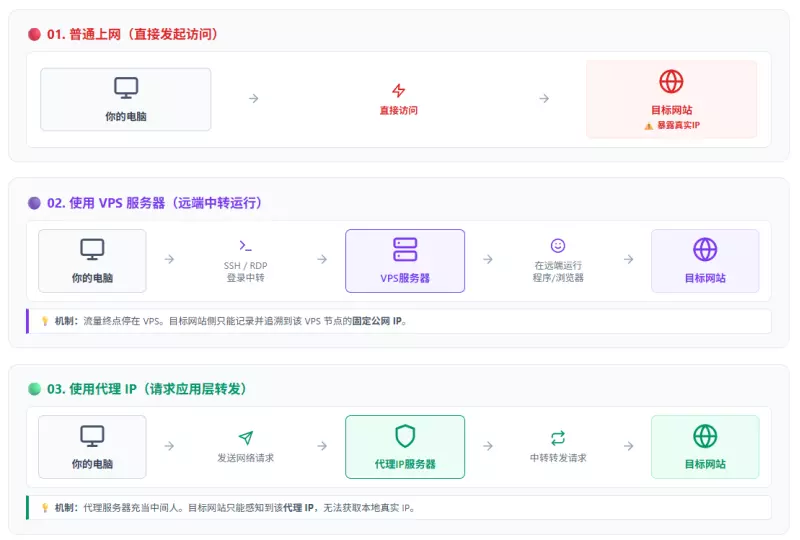
Task: Click the terminal prompt icon above SSH / RDP
Action: click(x=245, y=246)
